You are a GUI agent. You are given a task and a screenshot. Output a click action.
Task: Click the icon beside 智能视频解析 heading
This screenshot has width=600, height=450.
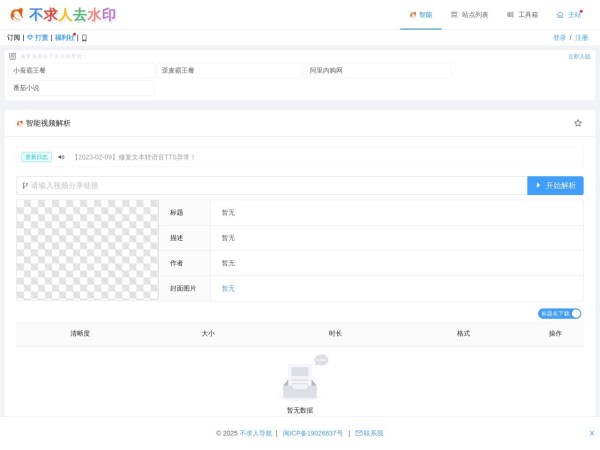(19, 123)
